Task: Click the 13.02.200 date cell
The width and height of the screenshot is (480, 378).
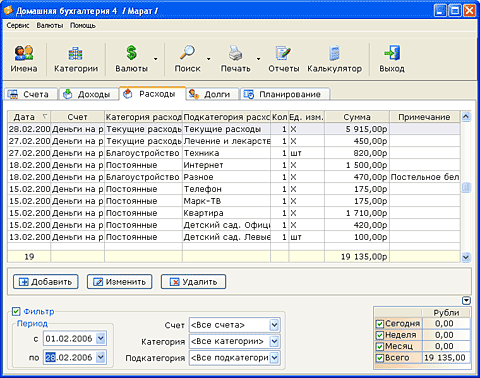Action: (29, 237)
